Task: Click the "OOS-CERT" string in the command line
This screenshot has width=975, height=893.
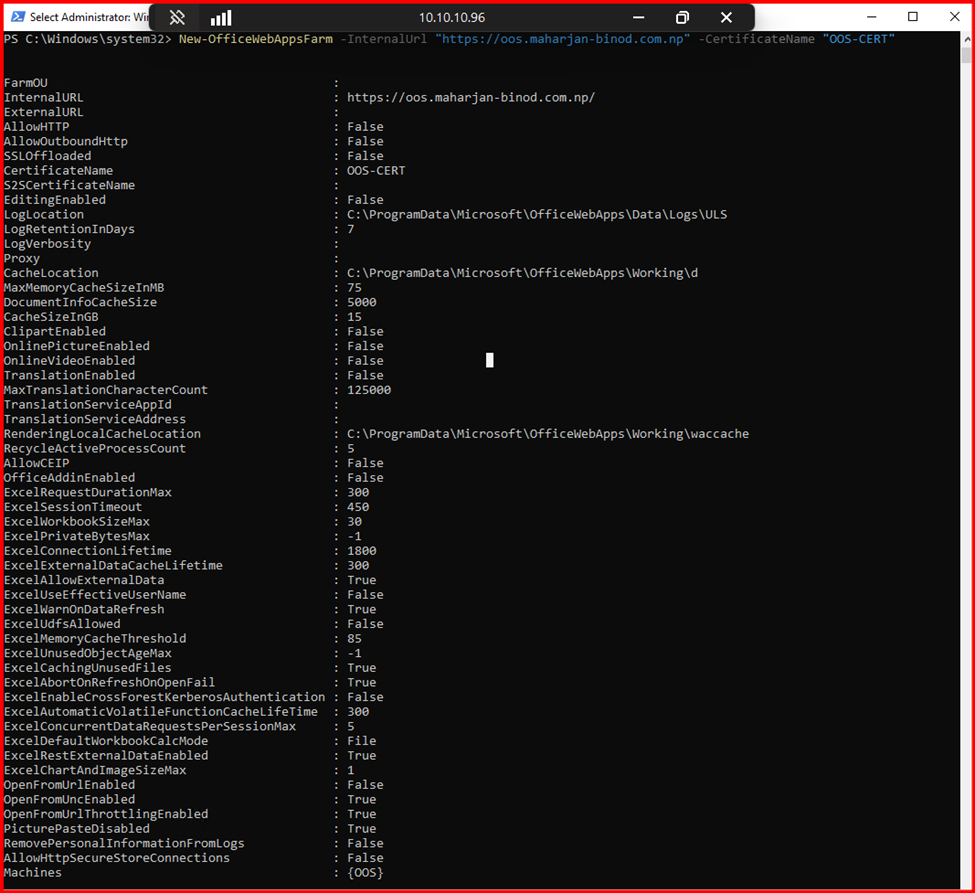Action: tap(857, 39)
